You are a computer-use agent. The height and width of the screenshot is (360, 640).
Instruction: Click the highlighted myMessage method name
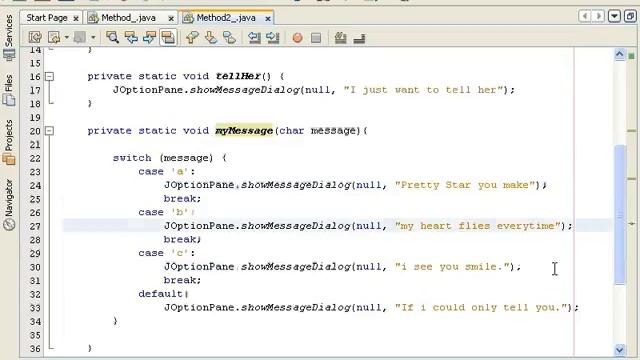point(244,131)
